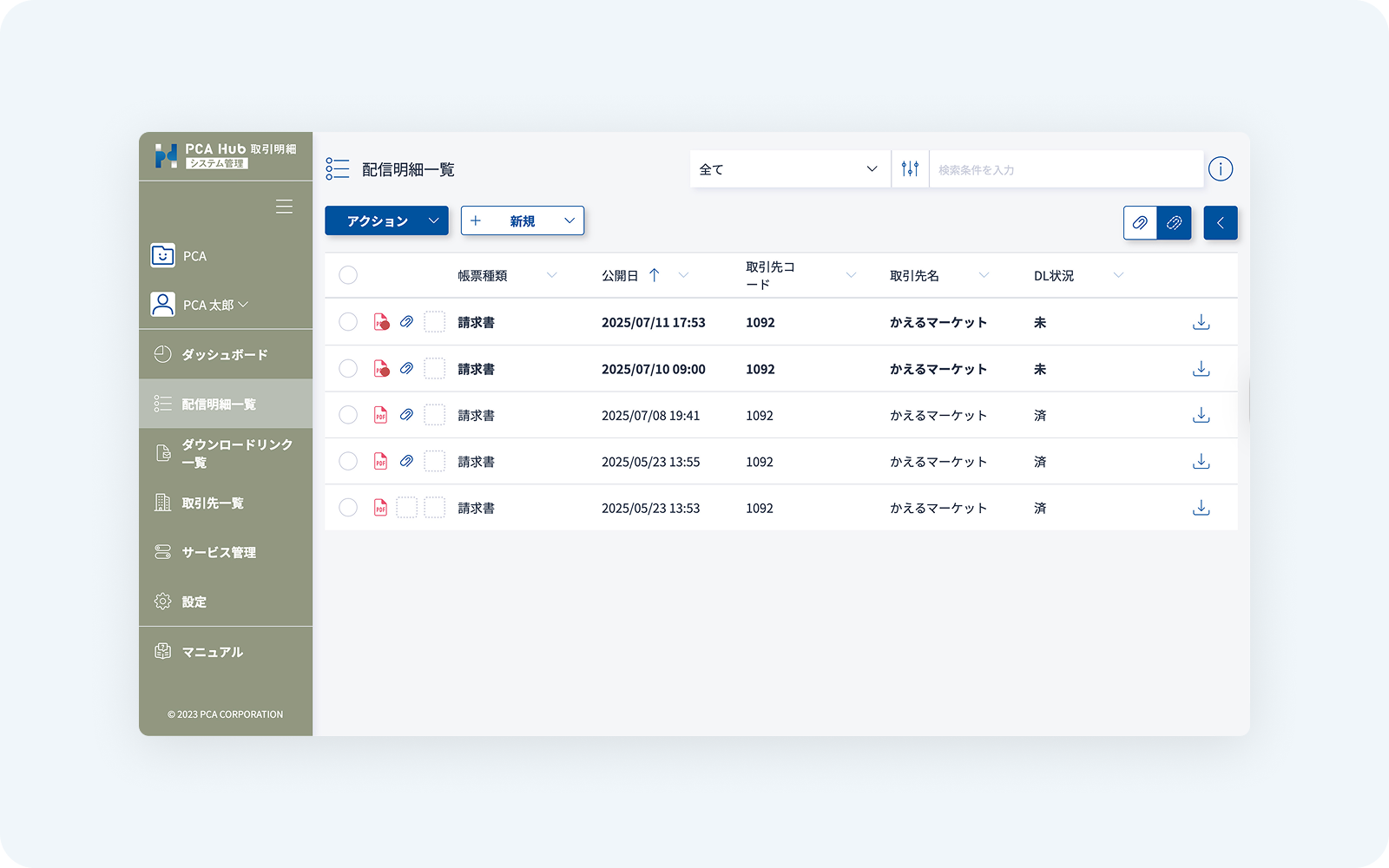Open the DL状況 column filter chevron
This screenshot has height=868, width=1389.
pos(1118,275)
